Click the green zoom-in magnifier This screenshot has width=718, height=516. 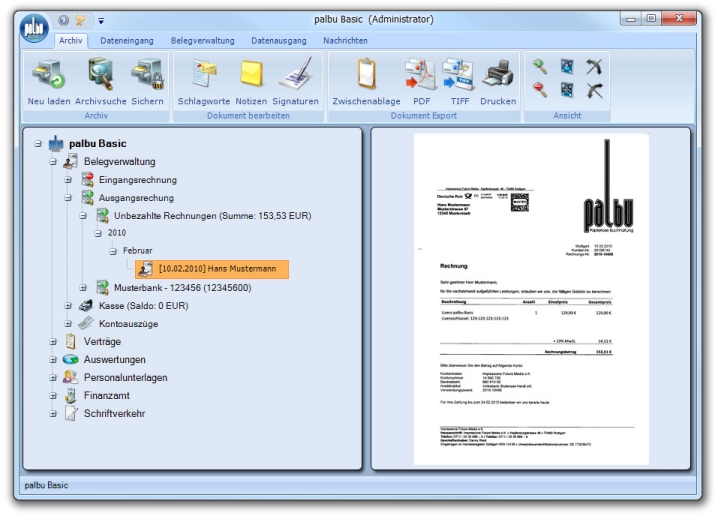[539, 67]
